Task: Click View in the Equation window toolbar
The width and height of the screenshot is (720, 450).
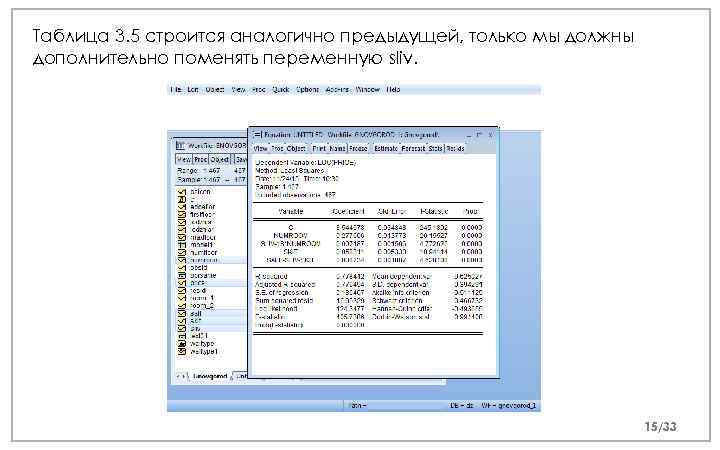Action: pyautogui.click(x=260, y=148)
